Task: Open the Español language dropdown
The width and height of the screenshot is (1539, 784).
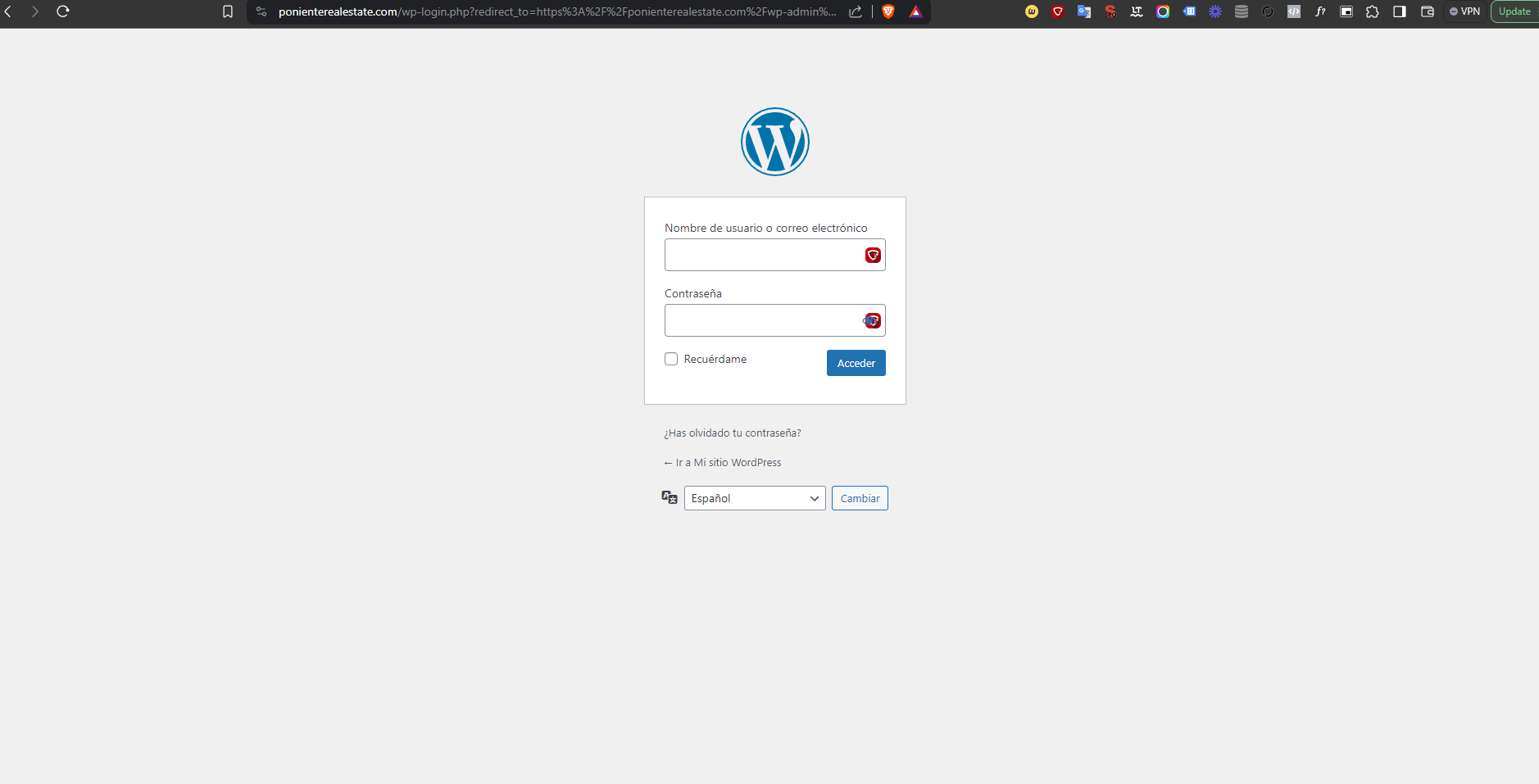Action: 755,498
